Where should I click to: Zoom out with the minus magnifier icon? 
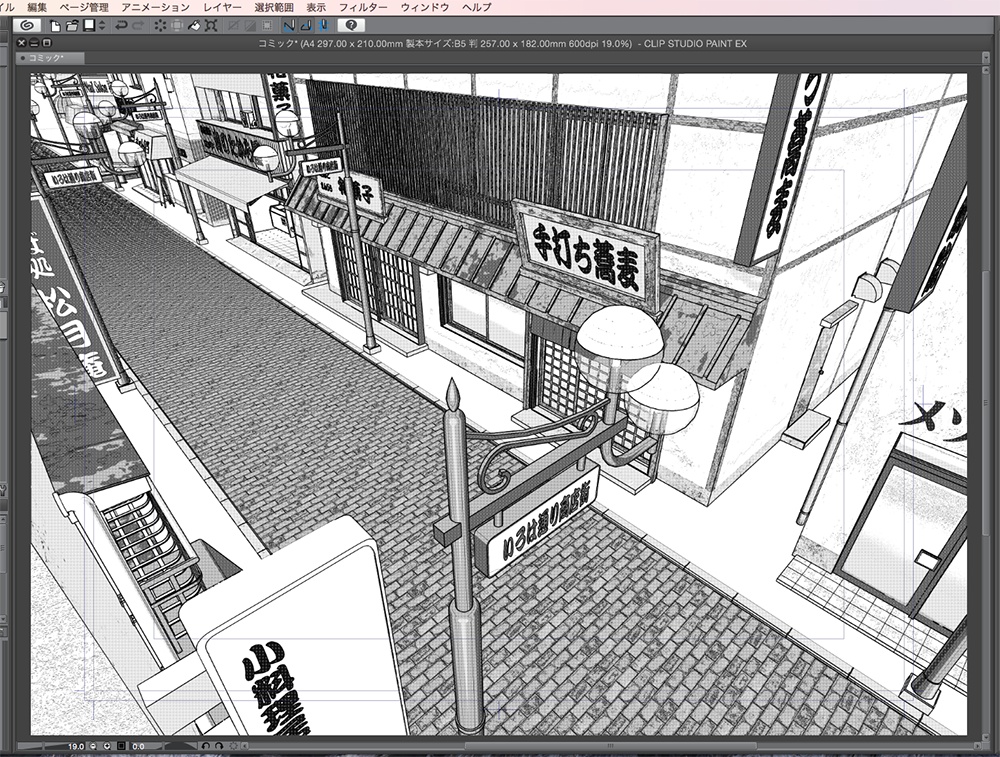[93, 747]
